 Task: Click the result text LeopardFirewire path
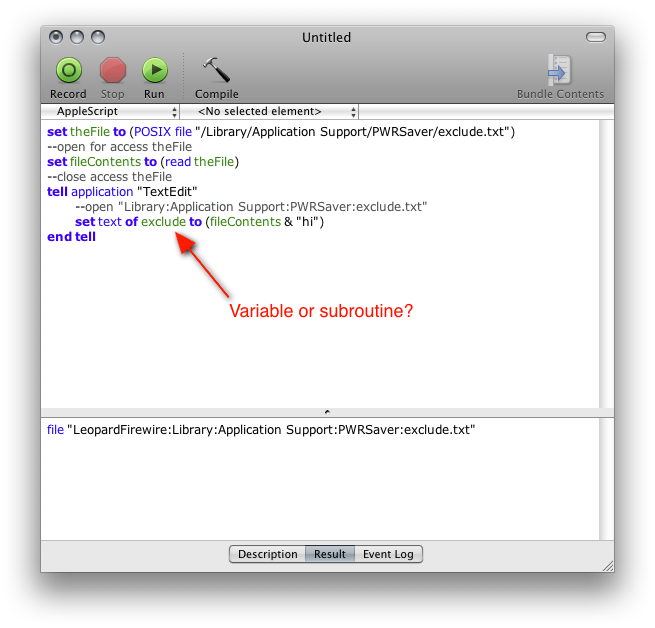pos(261,430)
